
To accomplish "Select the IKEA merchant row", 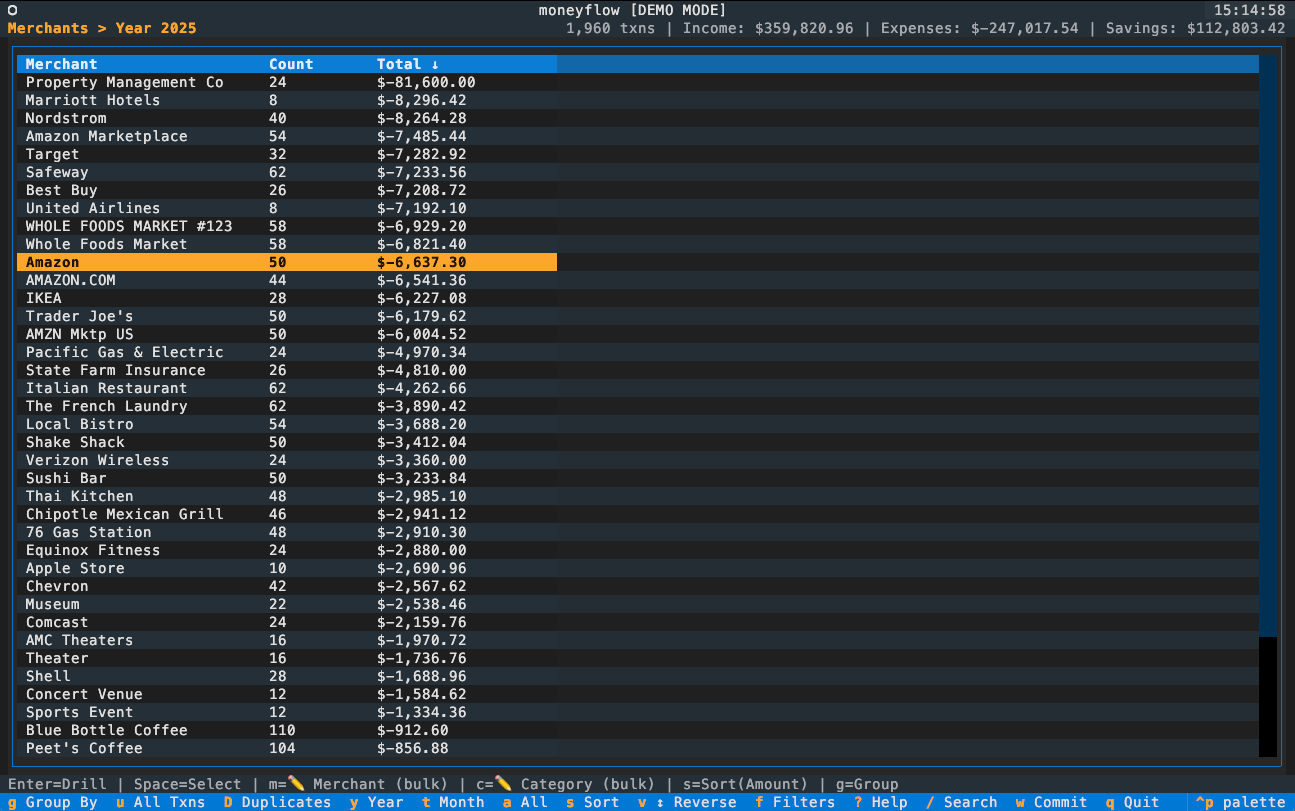I will (x=287, y=298).
